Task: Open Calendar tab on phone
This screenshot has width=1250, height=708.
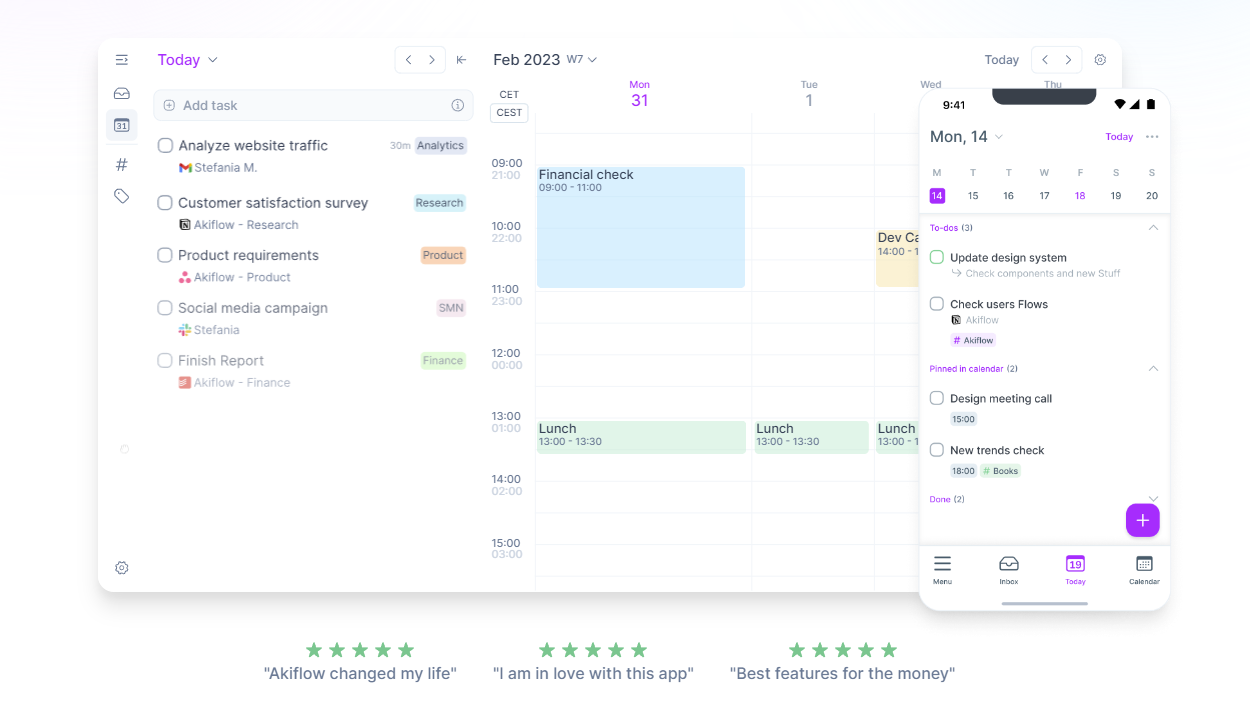Action: click(x=1144, y=569)
